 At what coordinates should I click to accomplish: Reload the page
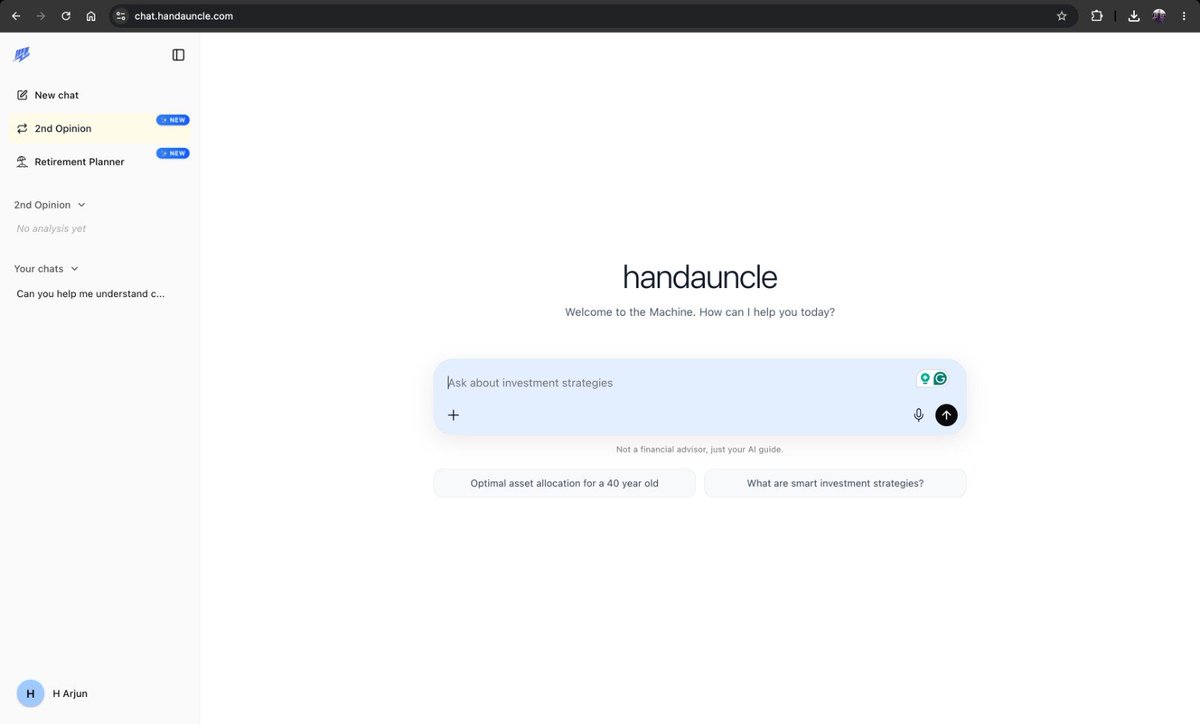(x=66, y=16)
